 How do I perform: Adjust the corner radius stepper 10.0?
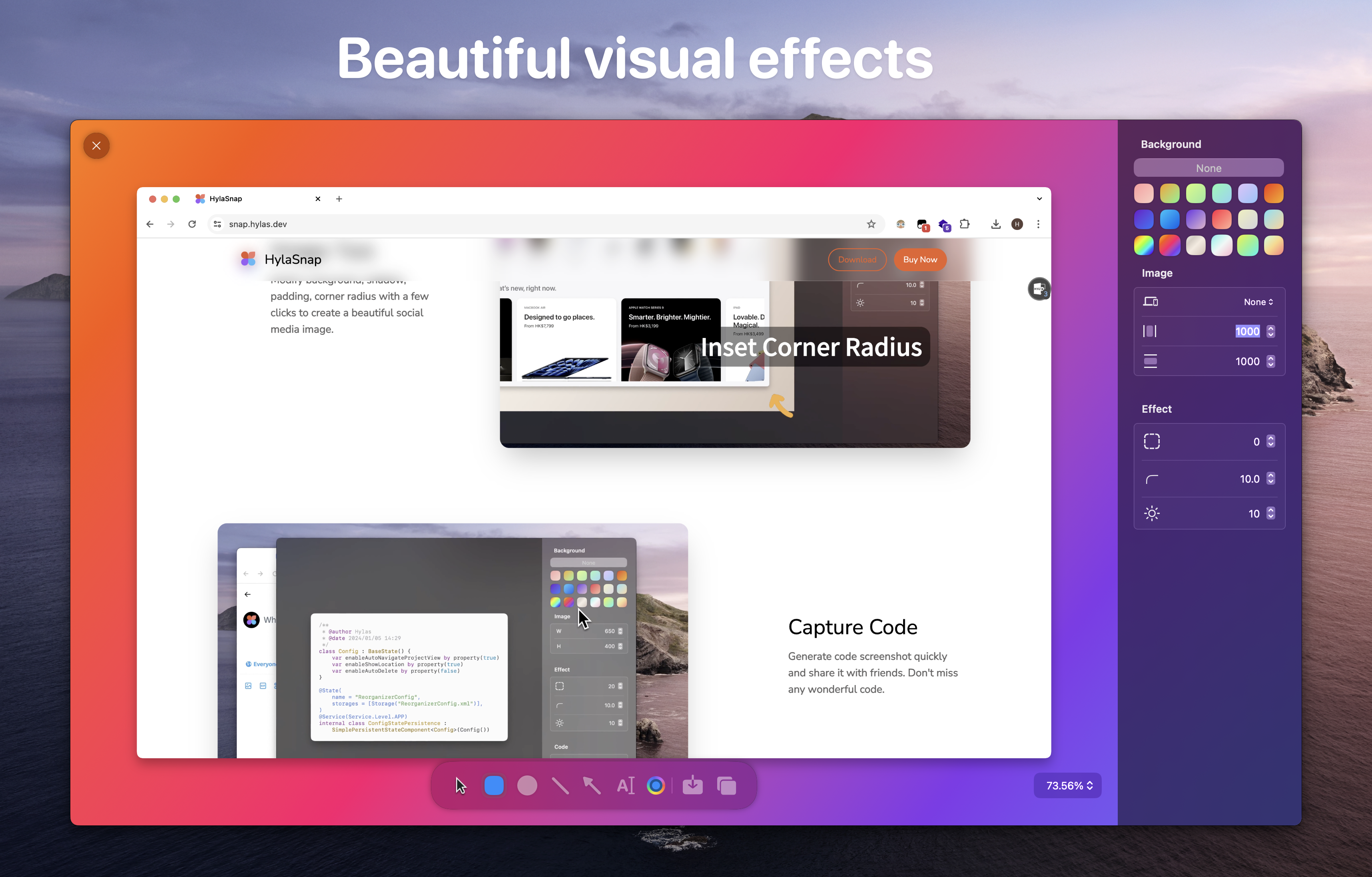click(1270, 478)
